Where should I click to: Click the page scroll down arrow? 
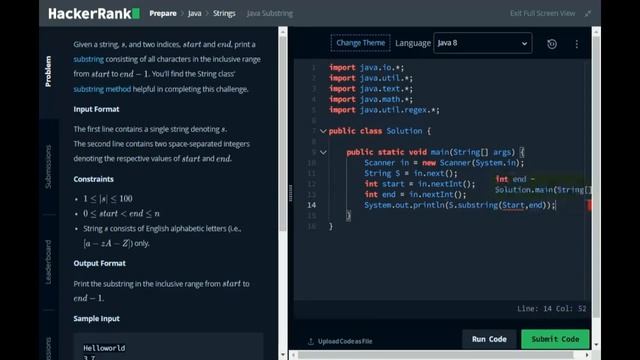click(x=596, y=345)
